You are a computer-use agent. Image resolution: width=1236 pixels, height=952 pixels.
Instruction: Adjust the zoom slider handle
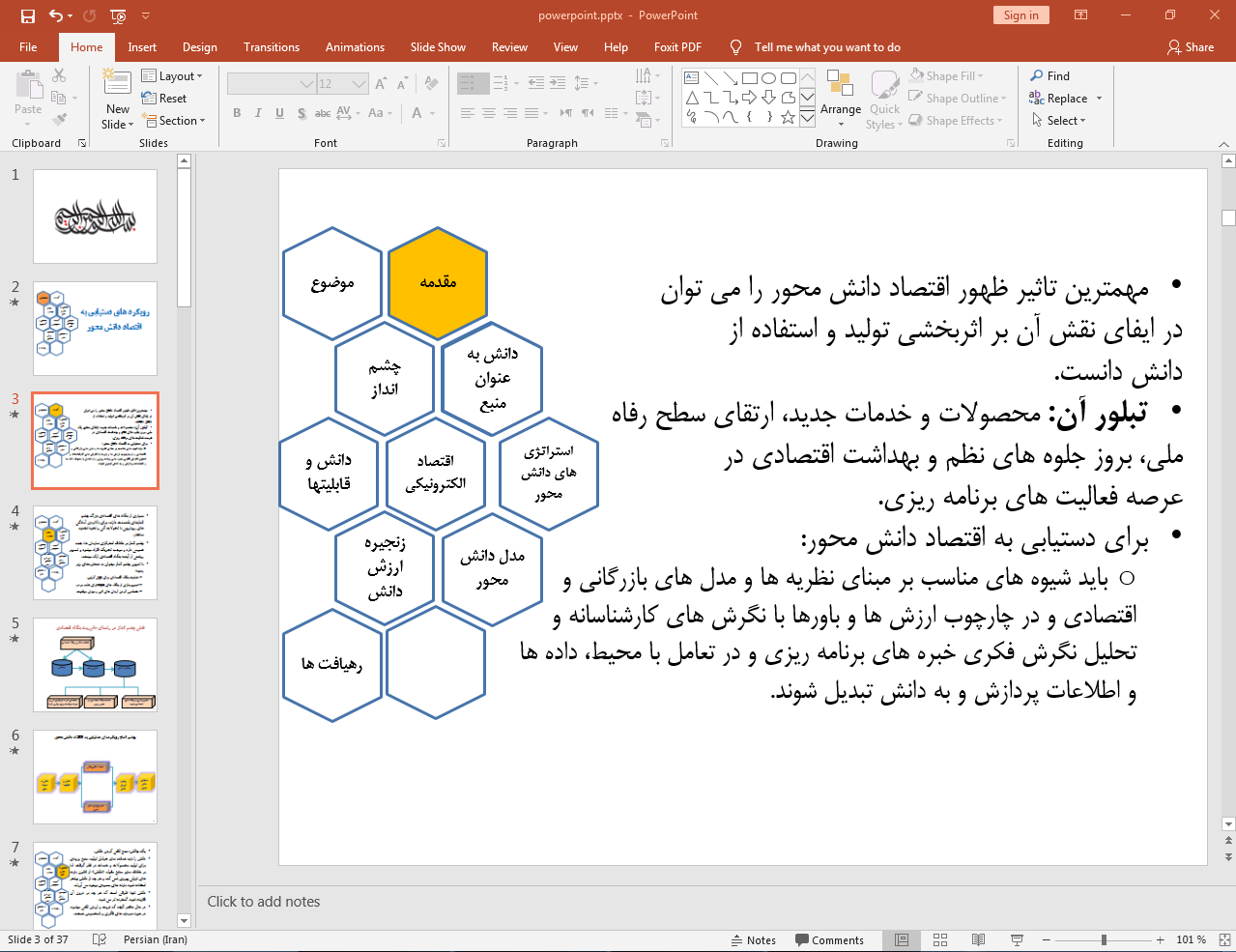tap(1104, 939)
